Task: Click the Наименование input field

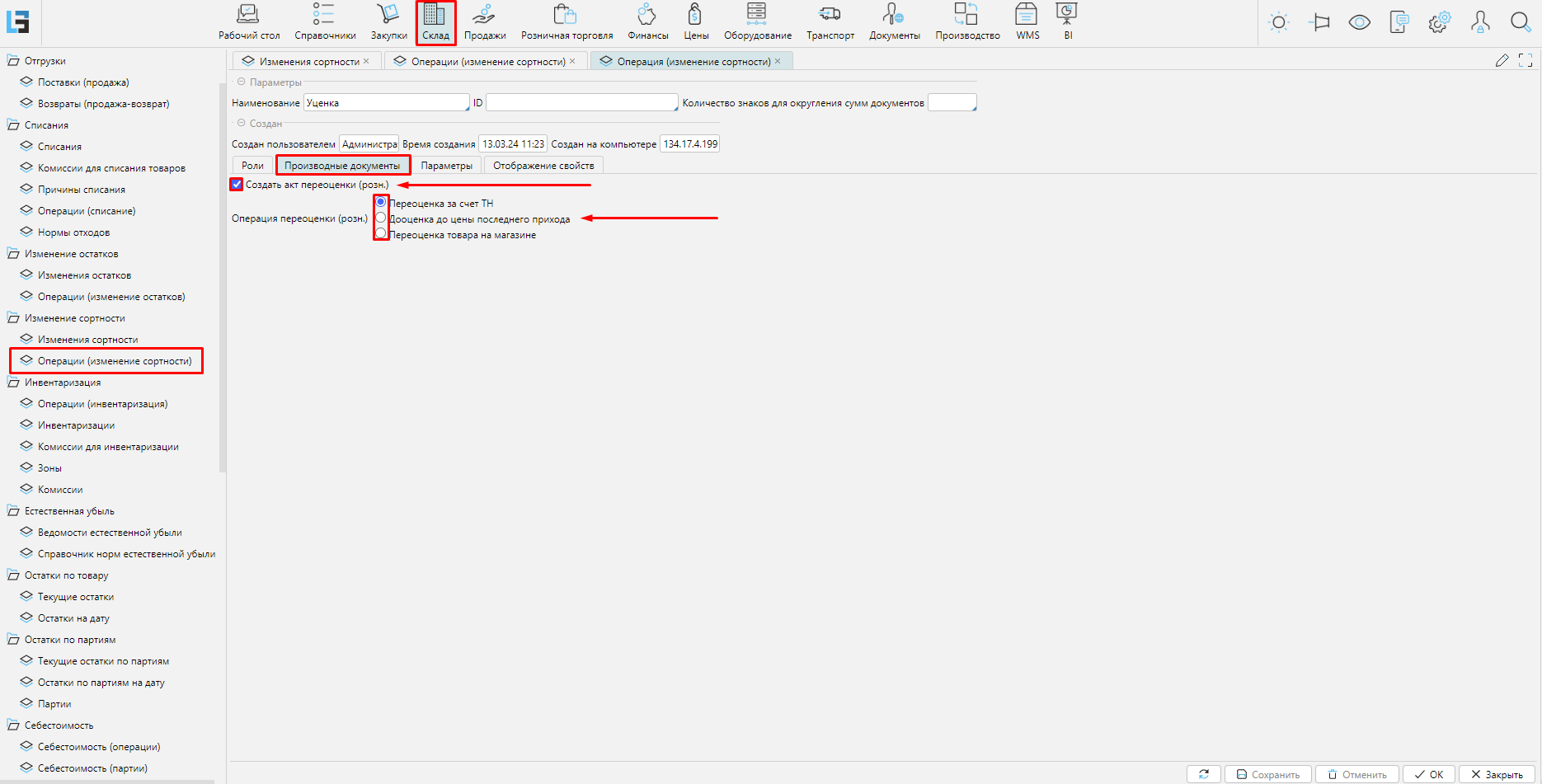Action: coord(386,103)
